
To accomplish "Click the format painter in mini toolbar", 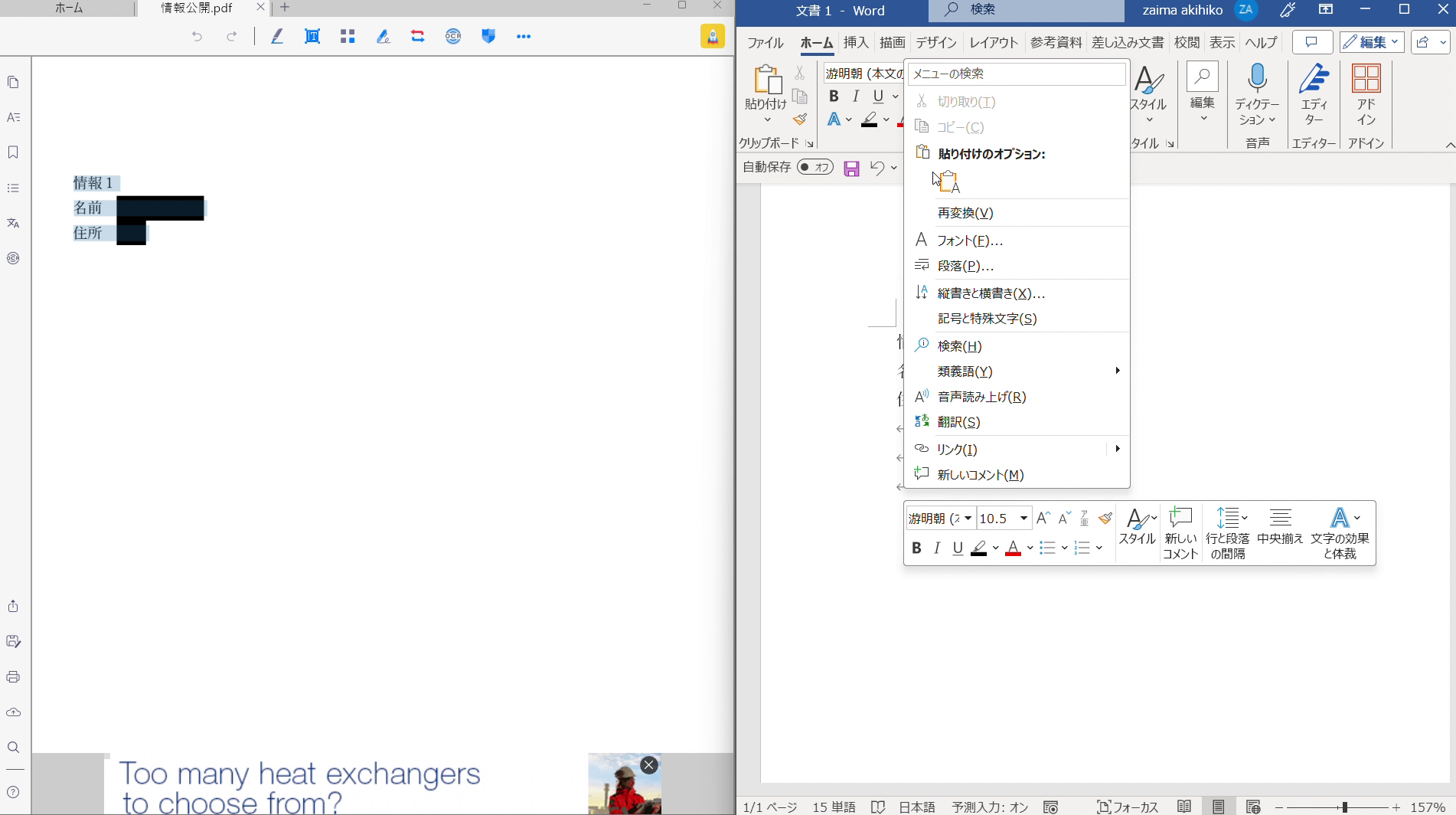I will [1105, 519].
